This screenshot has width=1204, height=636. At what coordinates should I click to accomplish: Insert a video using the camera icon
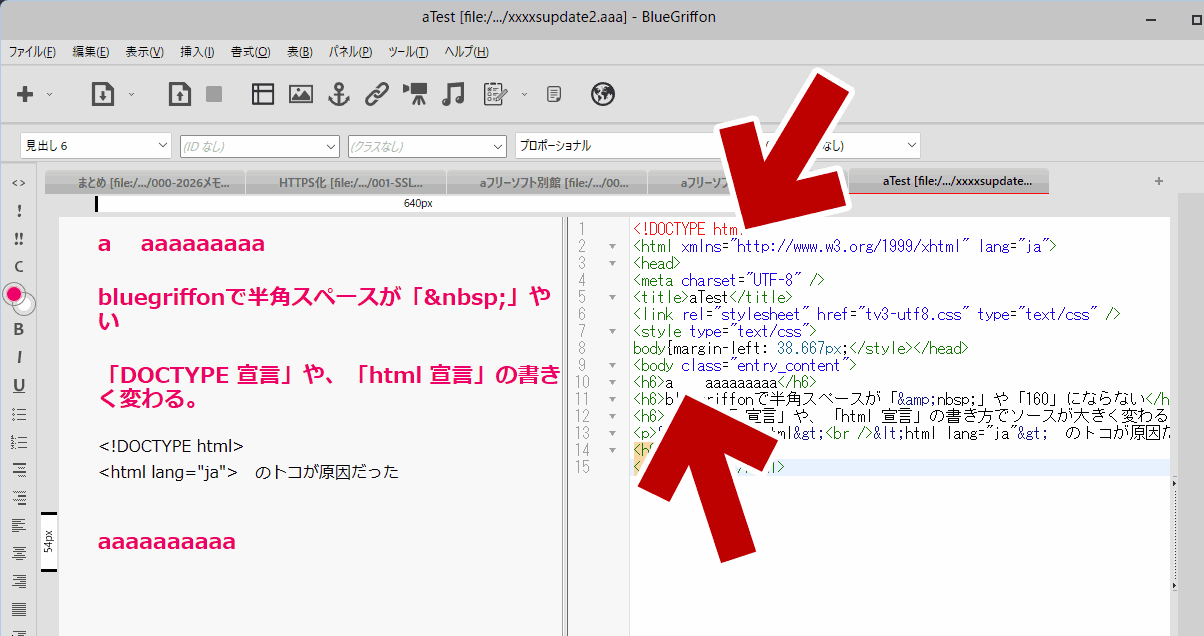click(x=415, y=94)
